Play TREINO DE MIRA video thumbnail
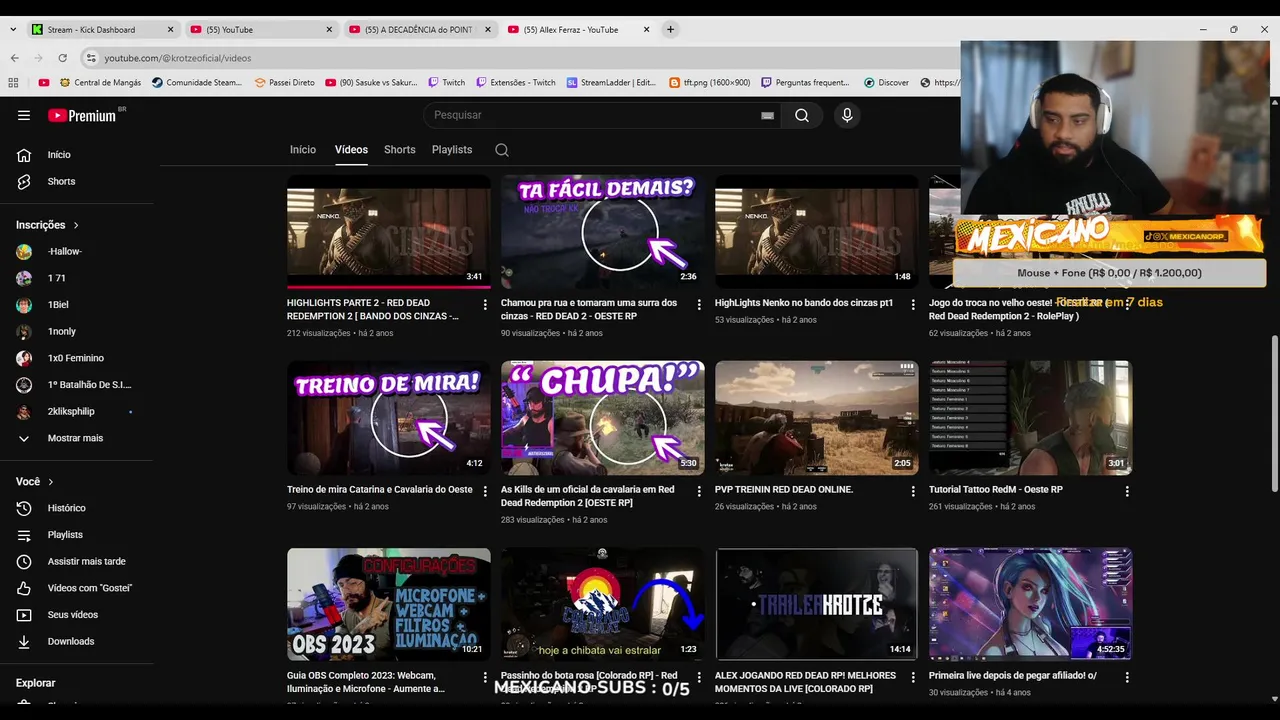1280x720 pixels. click(x=388, y=418)
